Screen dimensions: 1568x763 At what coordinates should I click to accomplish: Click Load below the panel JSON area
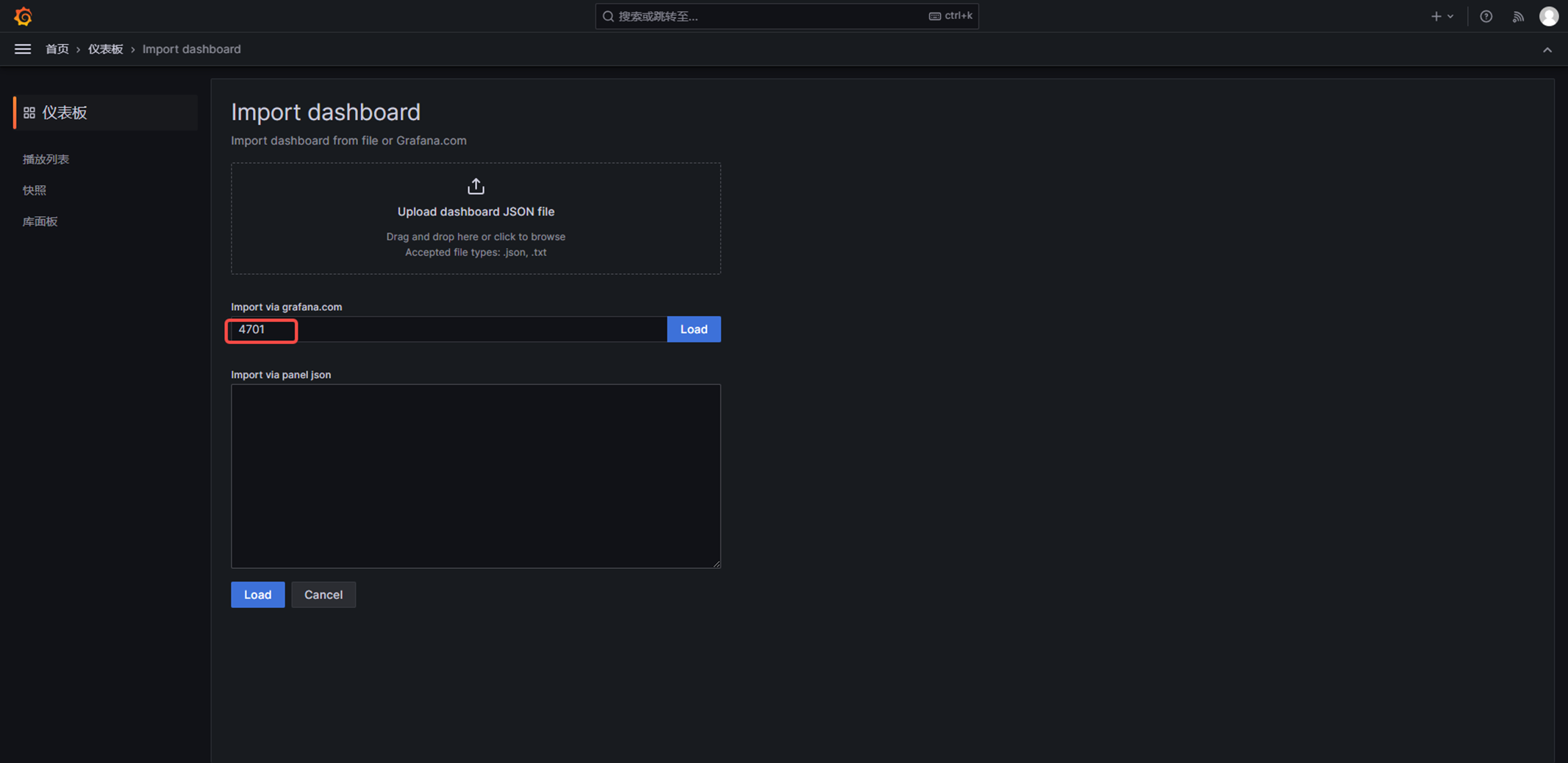pyautogui.click(x=258, y=595)
